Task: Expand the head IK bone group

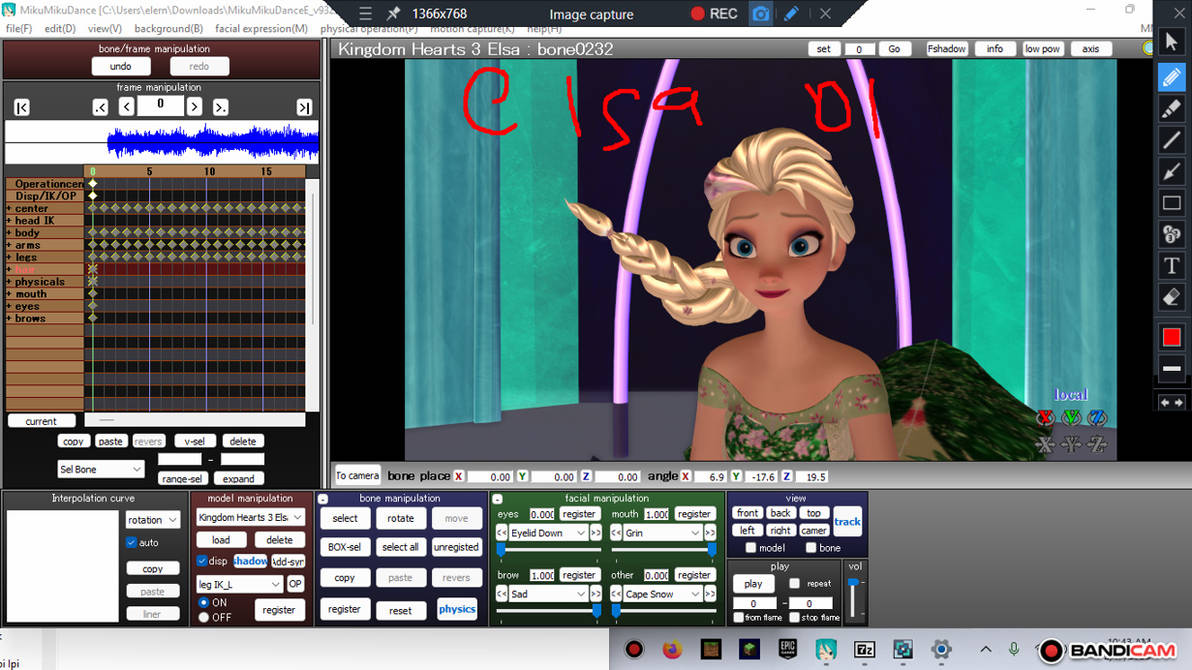Action: point(7,220)
